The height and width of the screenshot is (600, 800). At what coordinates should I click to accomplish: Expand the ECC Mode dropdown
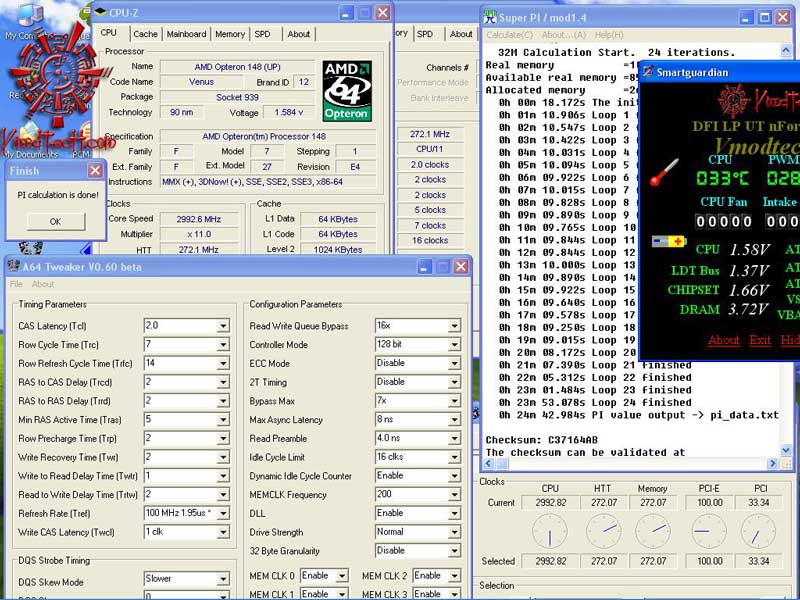[x=454, y=364]
